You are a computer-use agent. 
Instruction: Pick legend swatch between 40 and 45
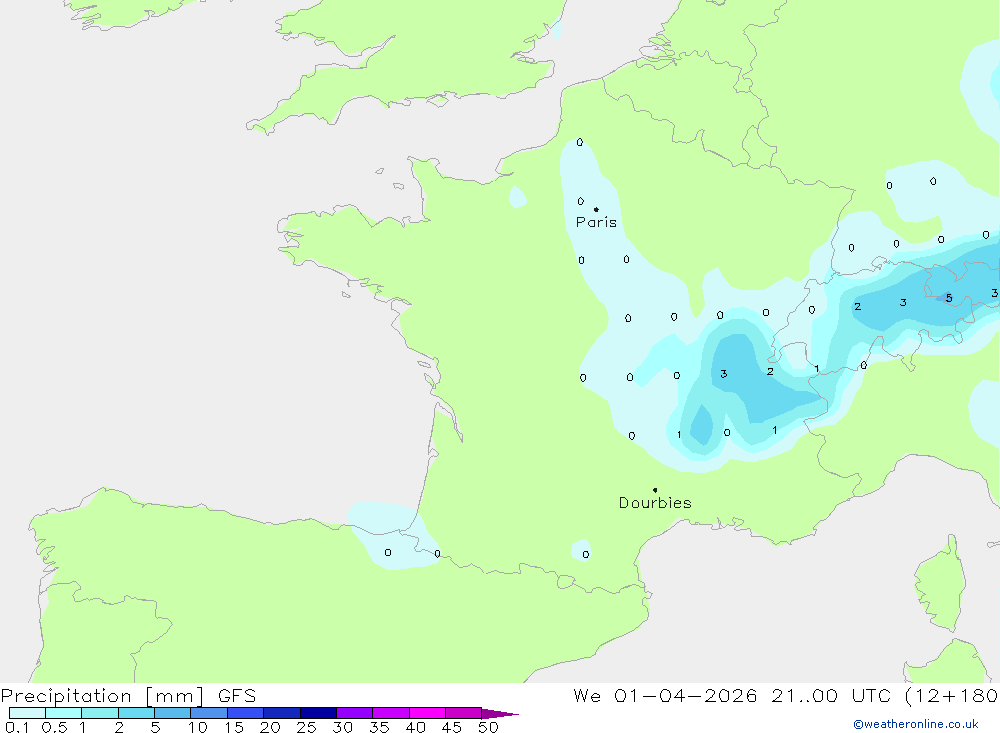427,713
